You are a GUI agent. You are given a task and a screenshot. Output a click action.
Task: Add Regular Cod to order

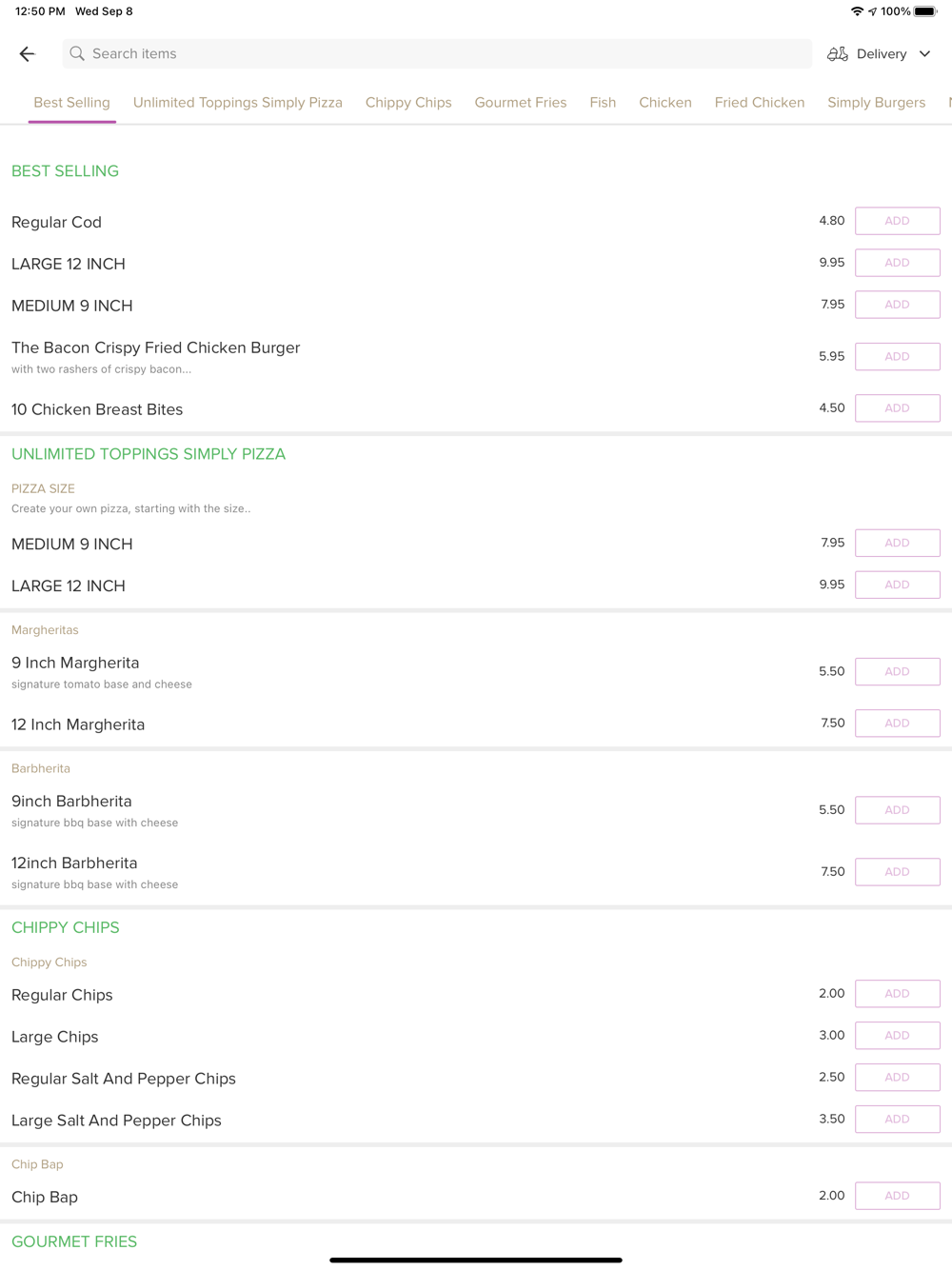(898, 221)
